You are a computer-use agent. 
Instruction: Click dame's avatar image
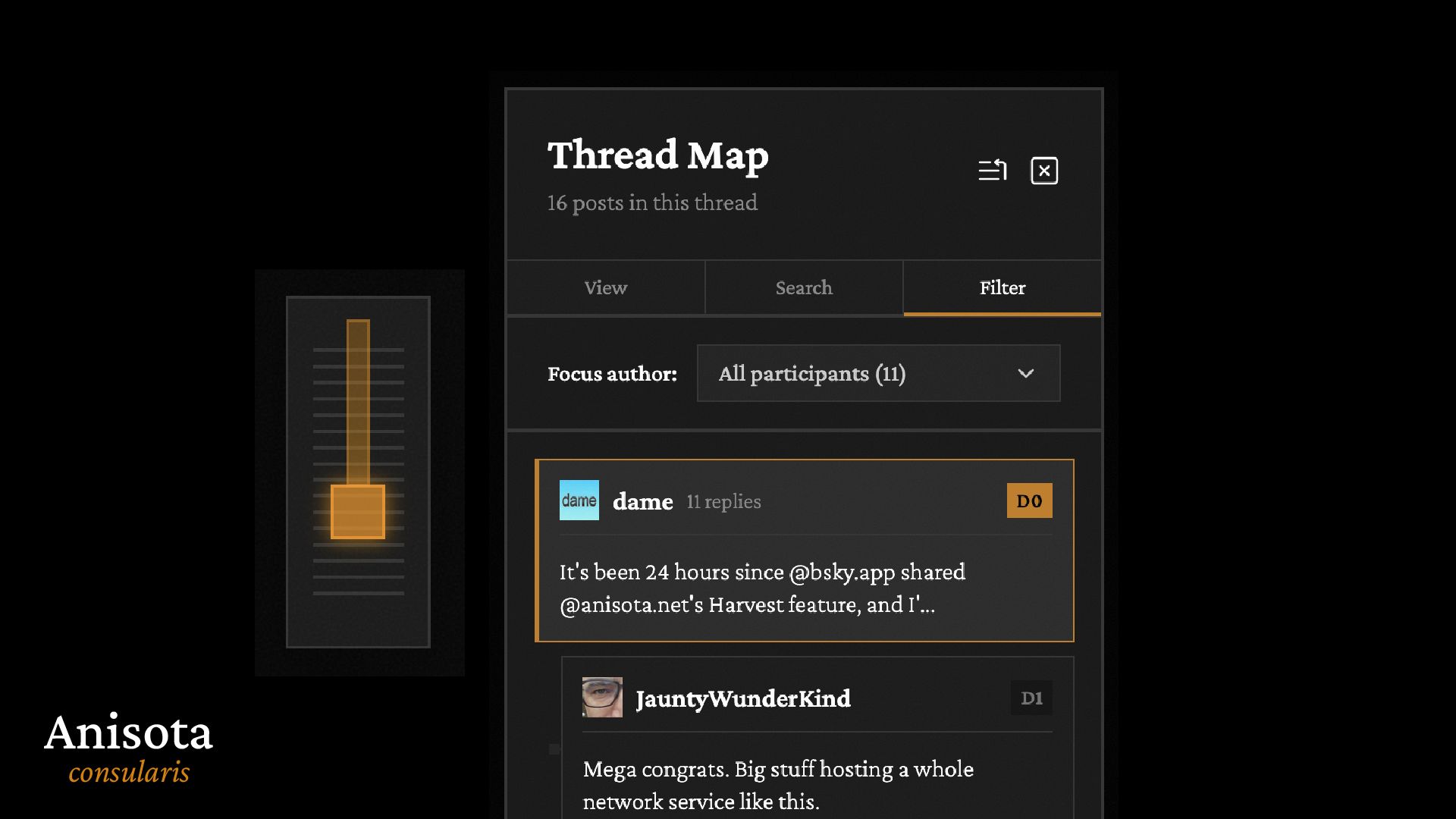click(x=579, y=500)
